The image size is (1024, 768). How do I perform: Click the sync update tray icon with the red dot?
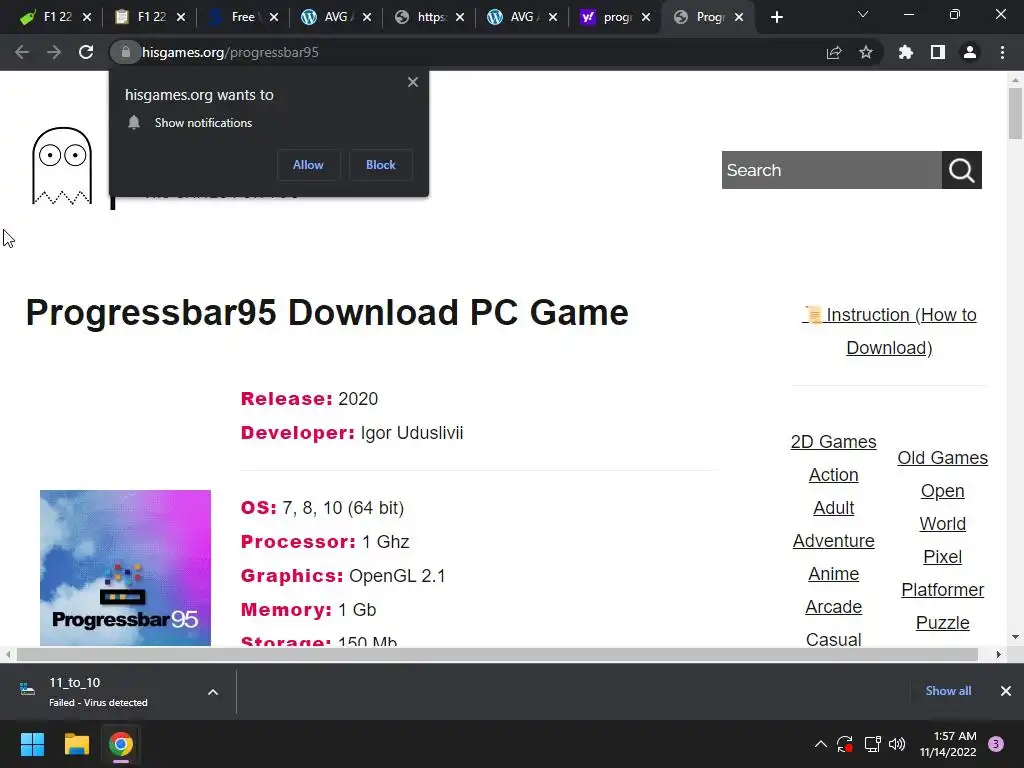[x=845, y=744]
